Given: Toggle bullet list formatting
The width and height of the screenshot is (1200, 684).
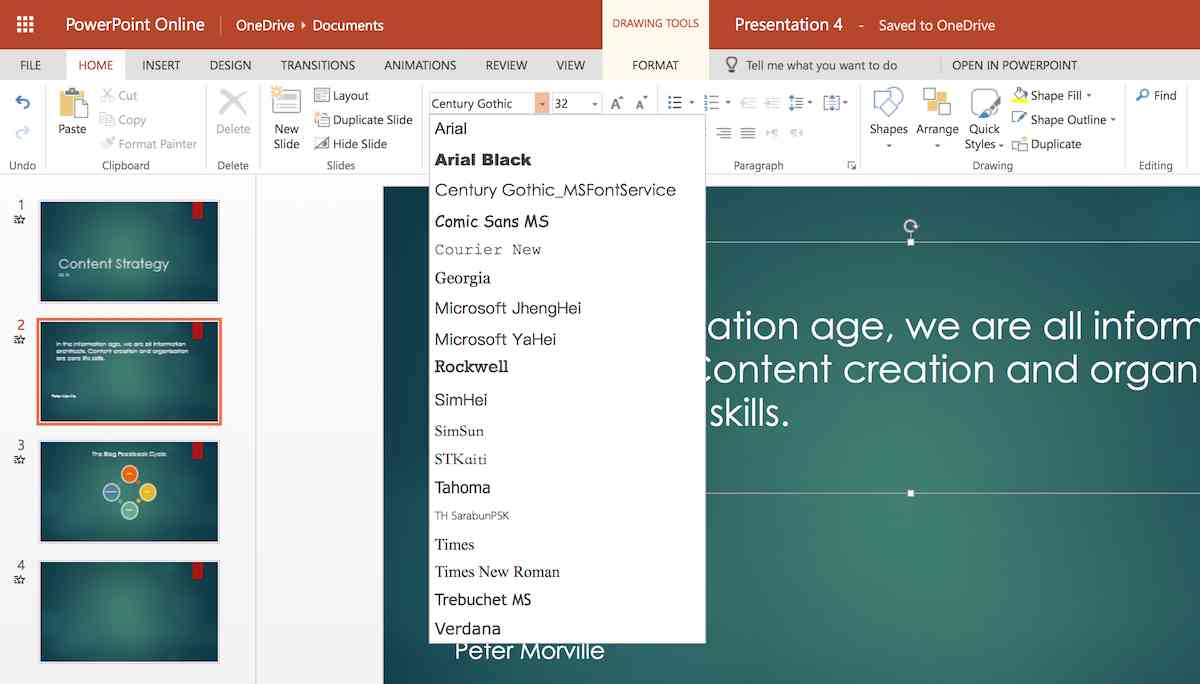Looking at the screenshot, I should click(676, 102).
